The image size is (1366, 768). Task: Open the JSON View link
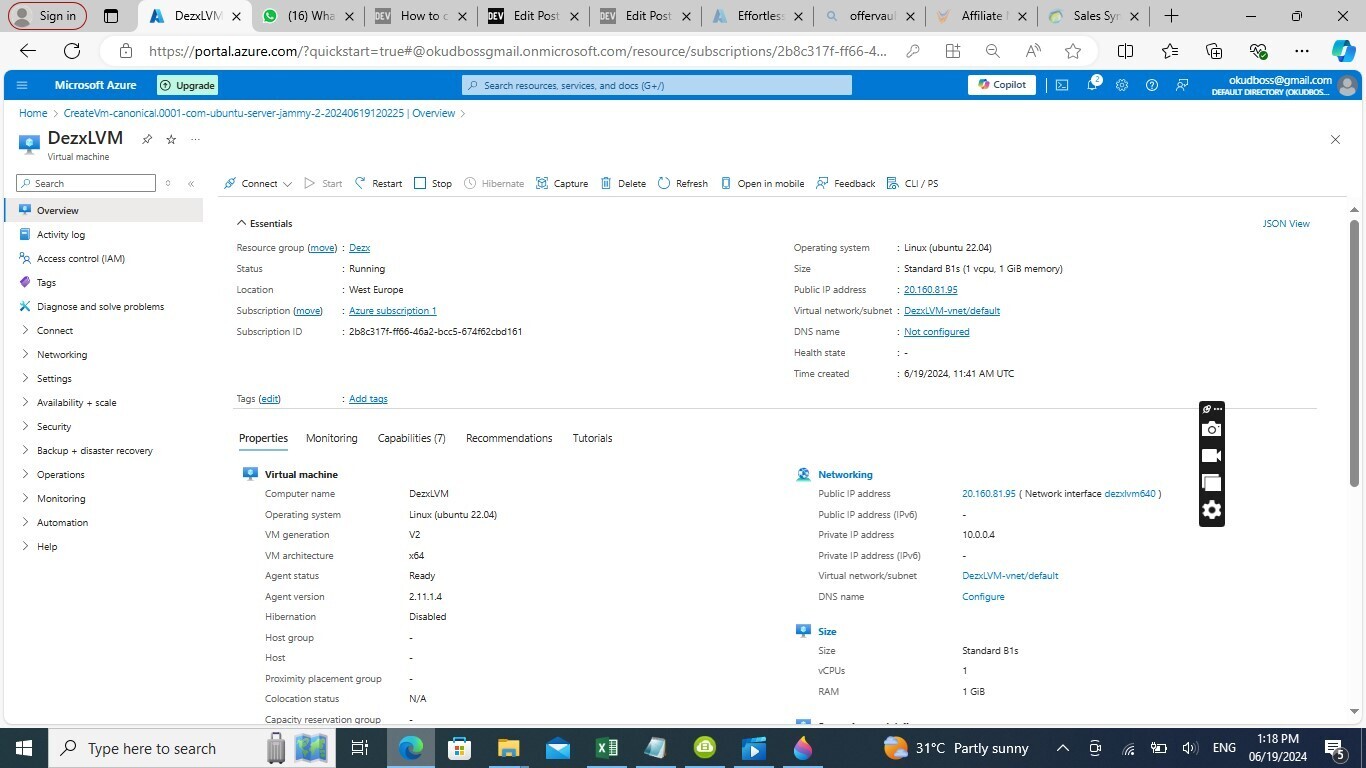pyautogui.click(x=1286, y=223)
